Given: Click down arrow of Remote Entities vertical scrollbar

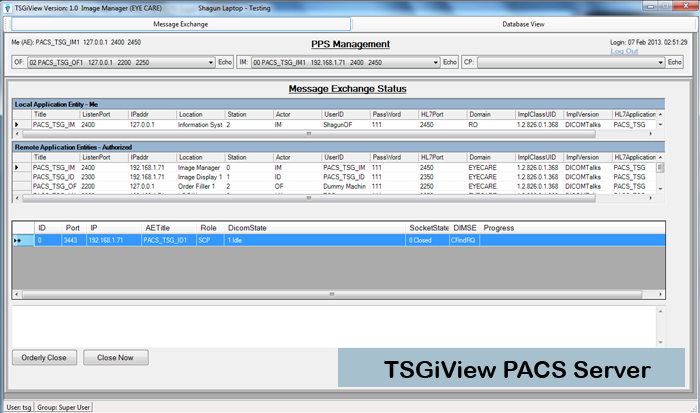Looking at the screenshot, I should [x=660, y=189].
